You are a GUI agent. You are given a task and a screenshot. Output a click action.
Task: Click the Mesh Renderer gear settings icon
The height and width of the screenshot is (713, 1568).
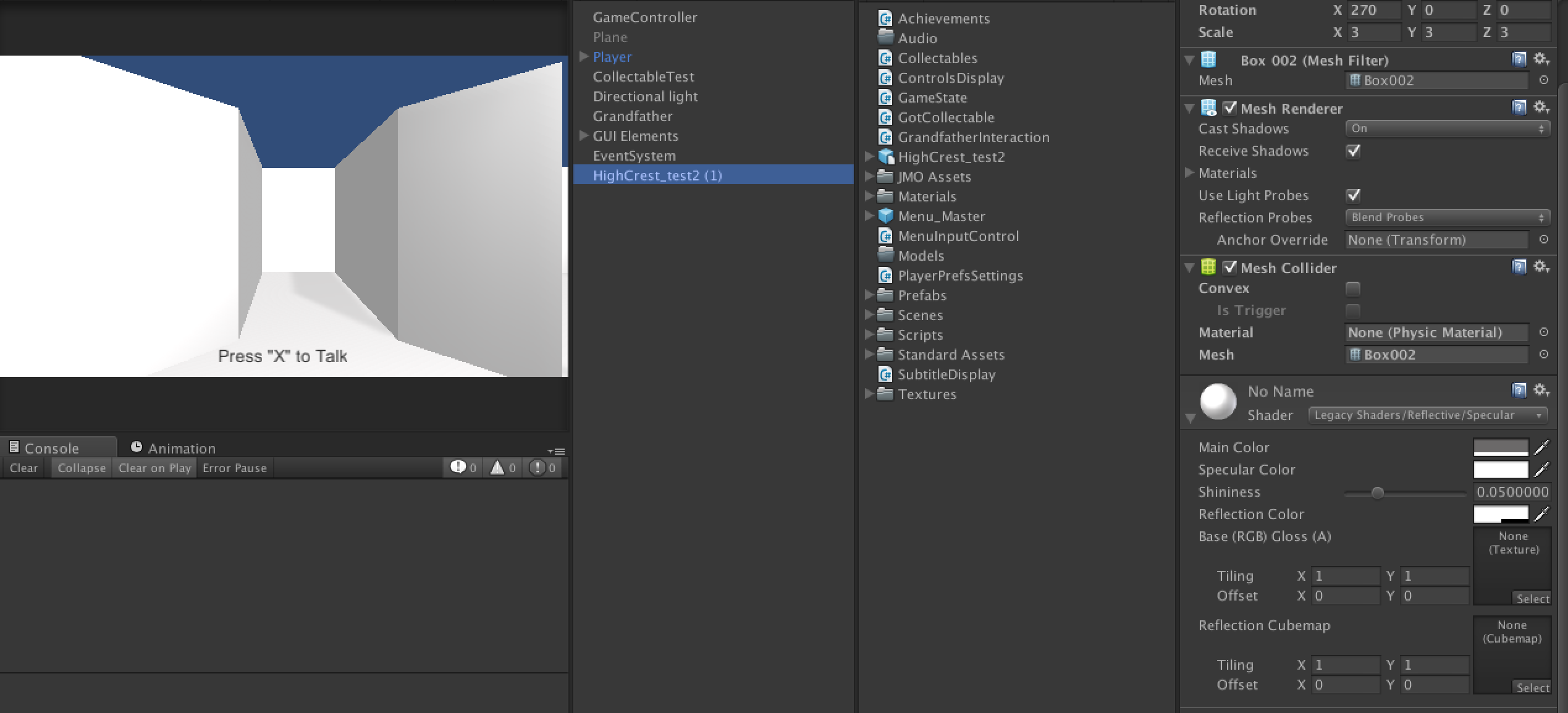coord(1541,108)
